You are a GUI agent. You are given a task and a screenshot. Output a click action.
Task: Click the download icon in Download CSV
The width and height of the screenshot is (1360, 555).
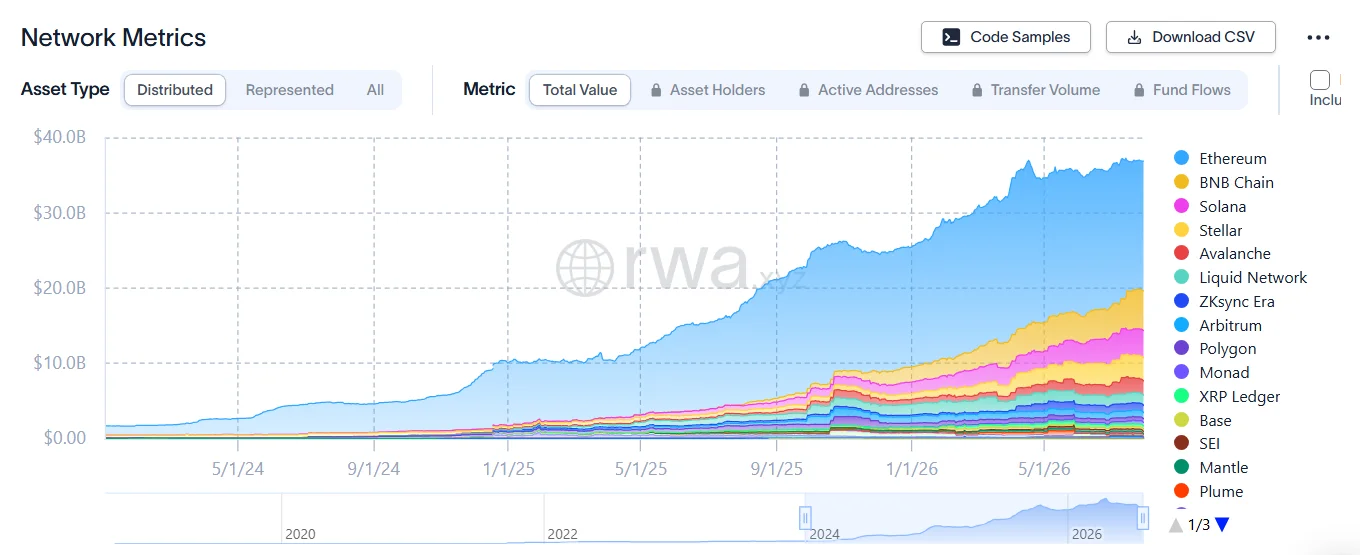click(1134, 37)
